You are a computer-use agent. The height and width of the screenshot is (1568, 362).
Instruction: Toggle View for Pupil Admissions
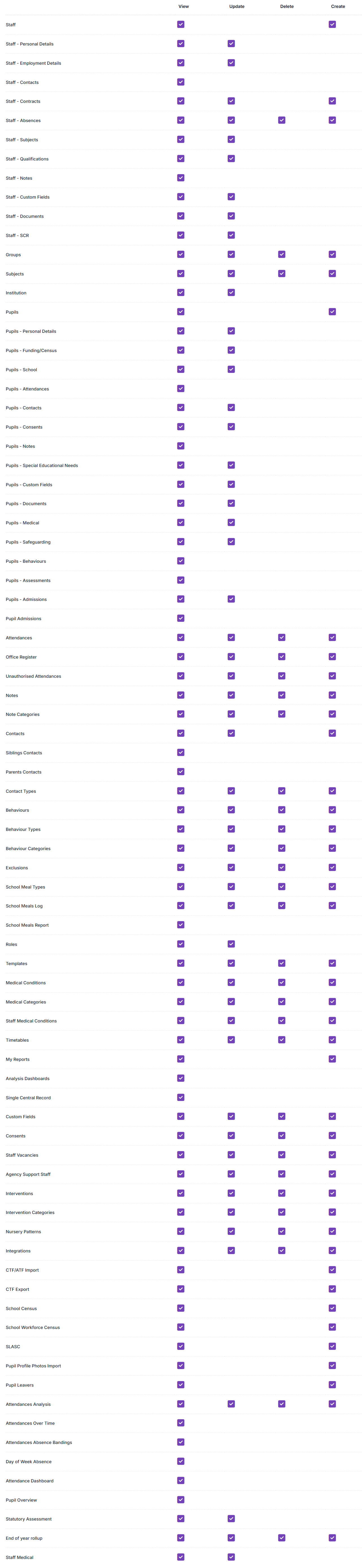181,618
